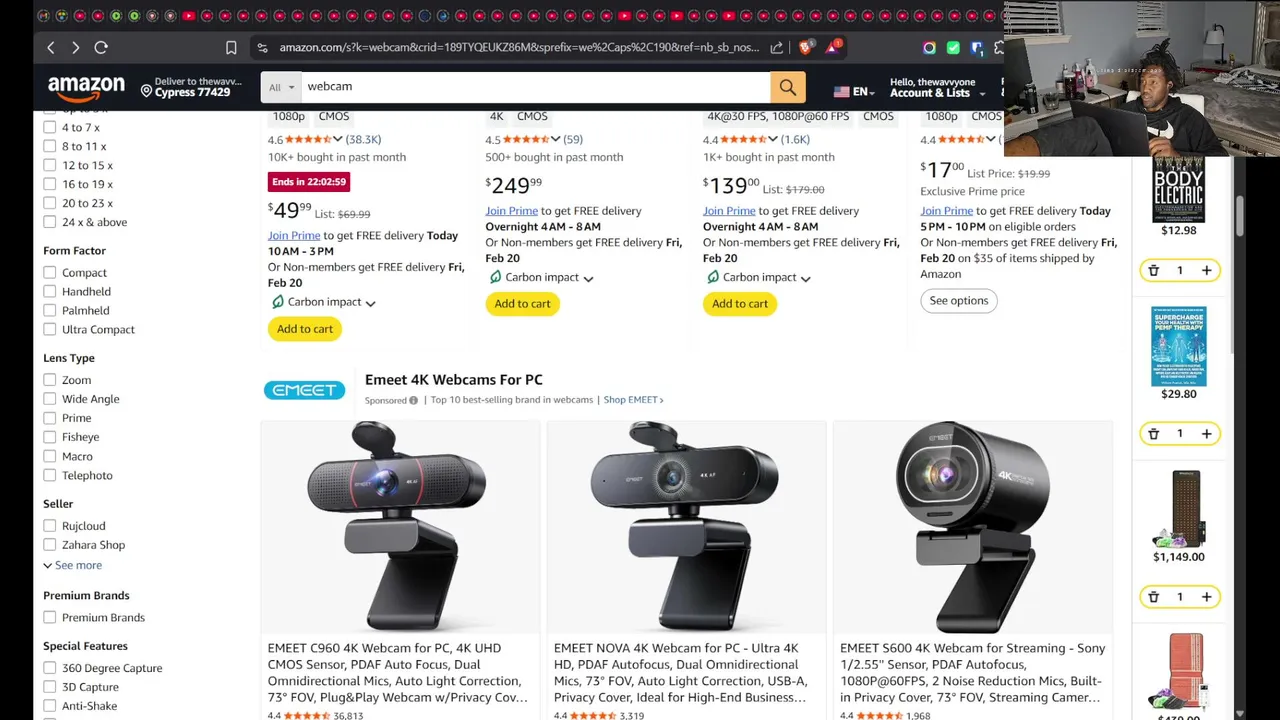Screen dimensions: 1280x720
Task: Increase quantity of the $29.80 cart item
Action: [x=1206, y=434]
